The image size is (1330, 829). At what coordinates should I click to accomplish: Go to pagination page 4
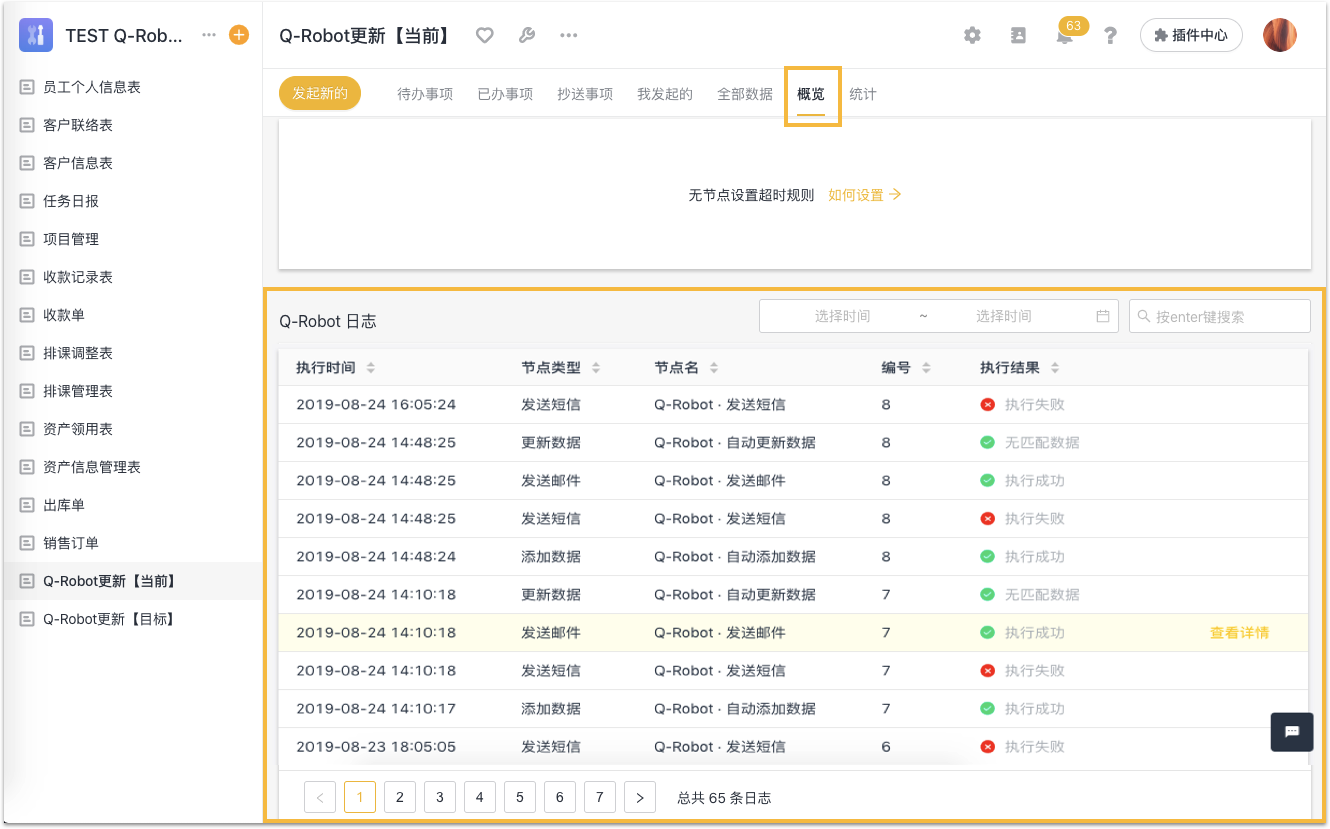point(480,797)
